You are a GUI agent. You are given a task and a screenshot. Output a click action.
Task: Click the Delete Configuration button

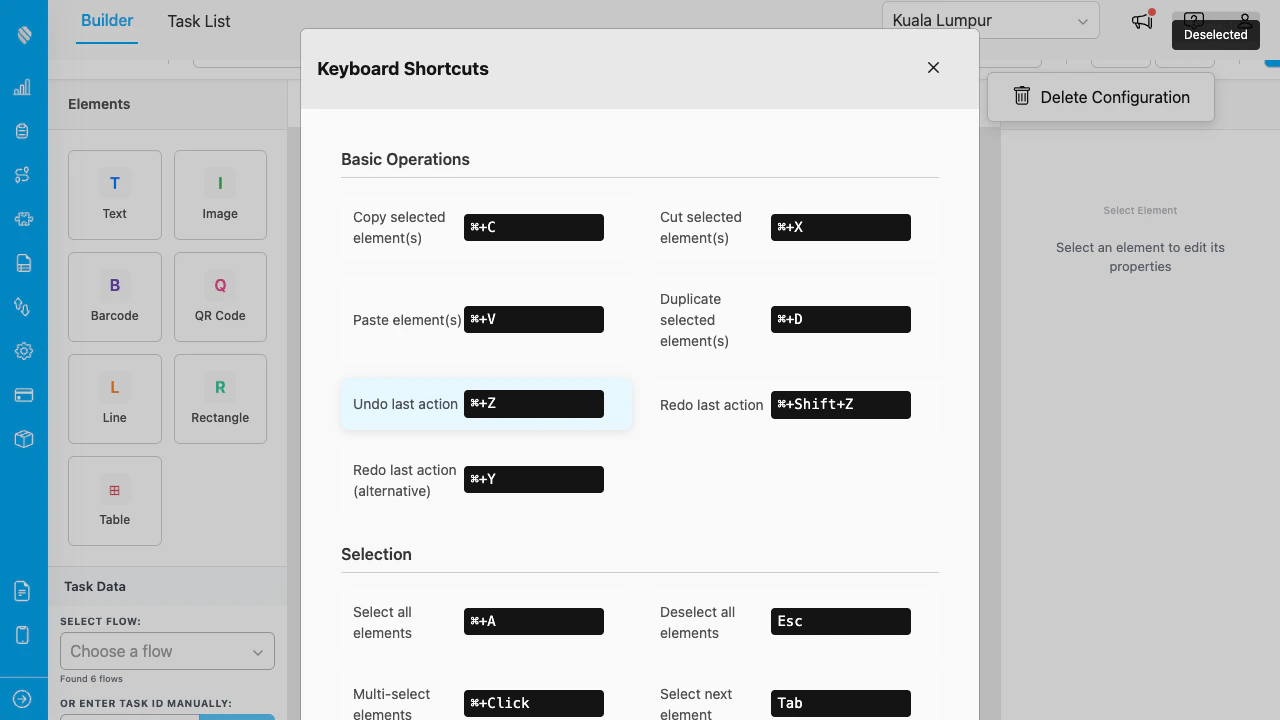[1100, 97]
